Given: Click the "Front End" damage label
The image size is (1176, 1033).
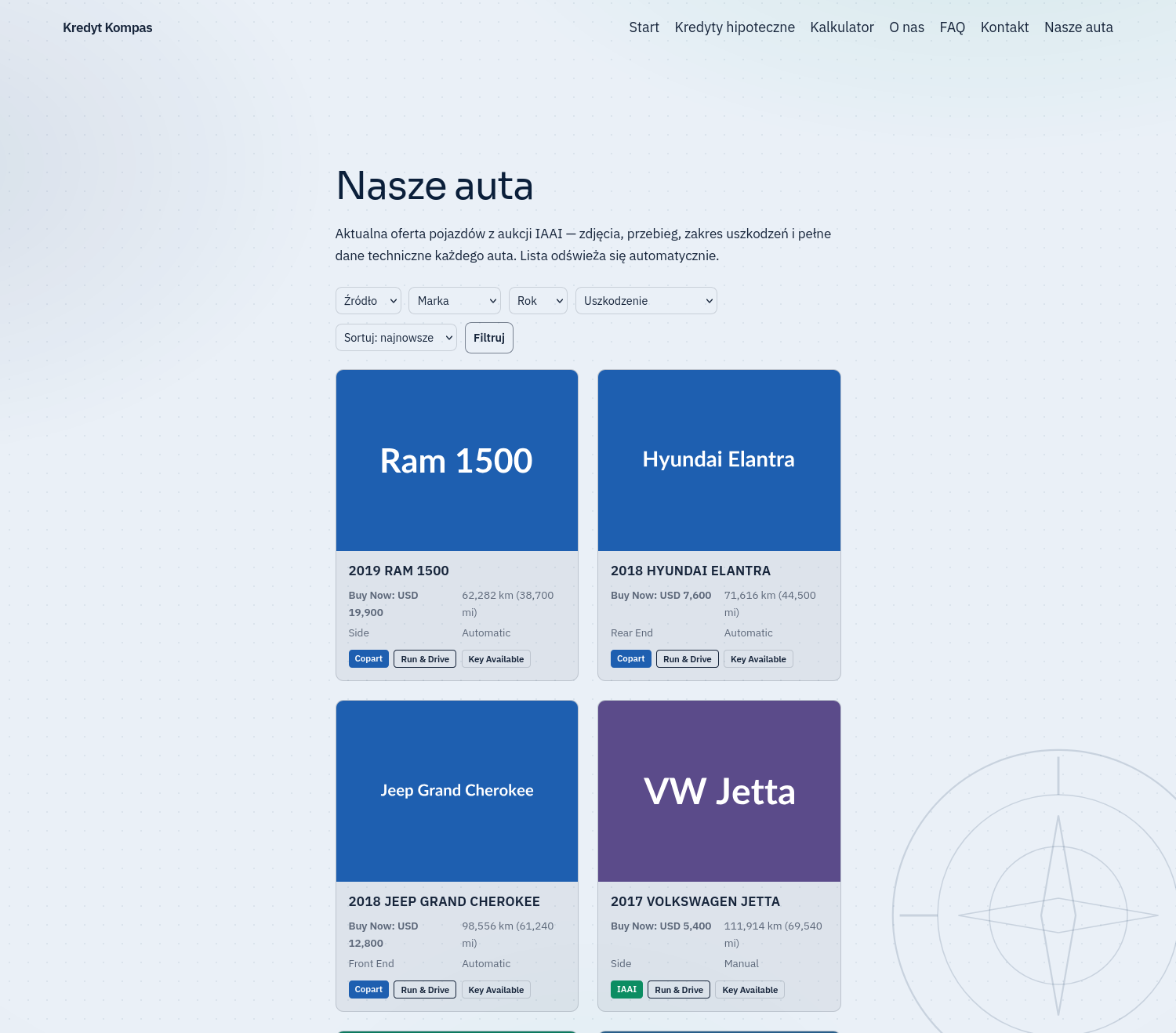Looking at the screenshot, I should (372, 964).
